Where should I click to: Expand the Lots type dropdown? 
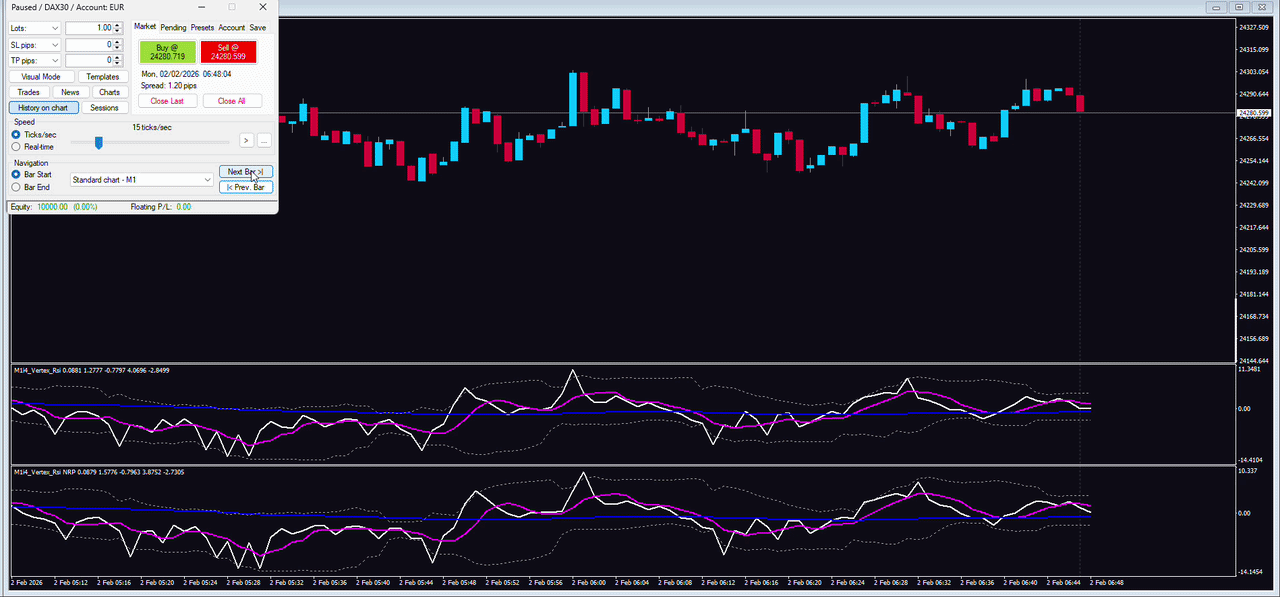[34, 28]
